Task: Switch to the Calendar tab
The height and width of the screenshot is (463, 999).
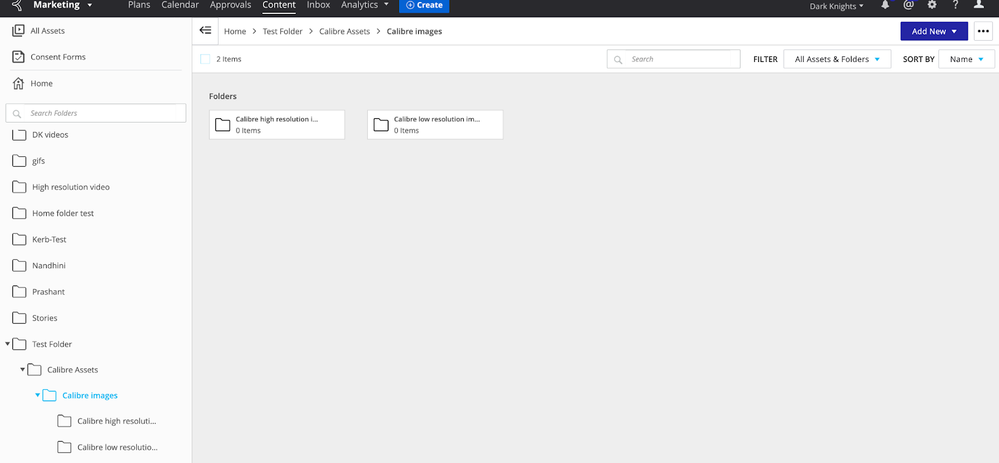Action: tap(180, 5)
